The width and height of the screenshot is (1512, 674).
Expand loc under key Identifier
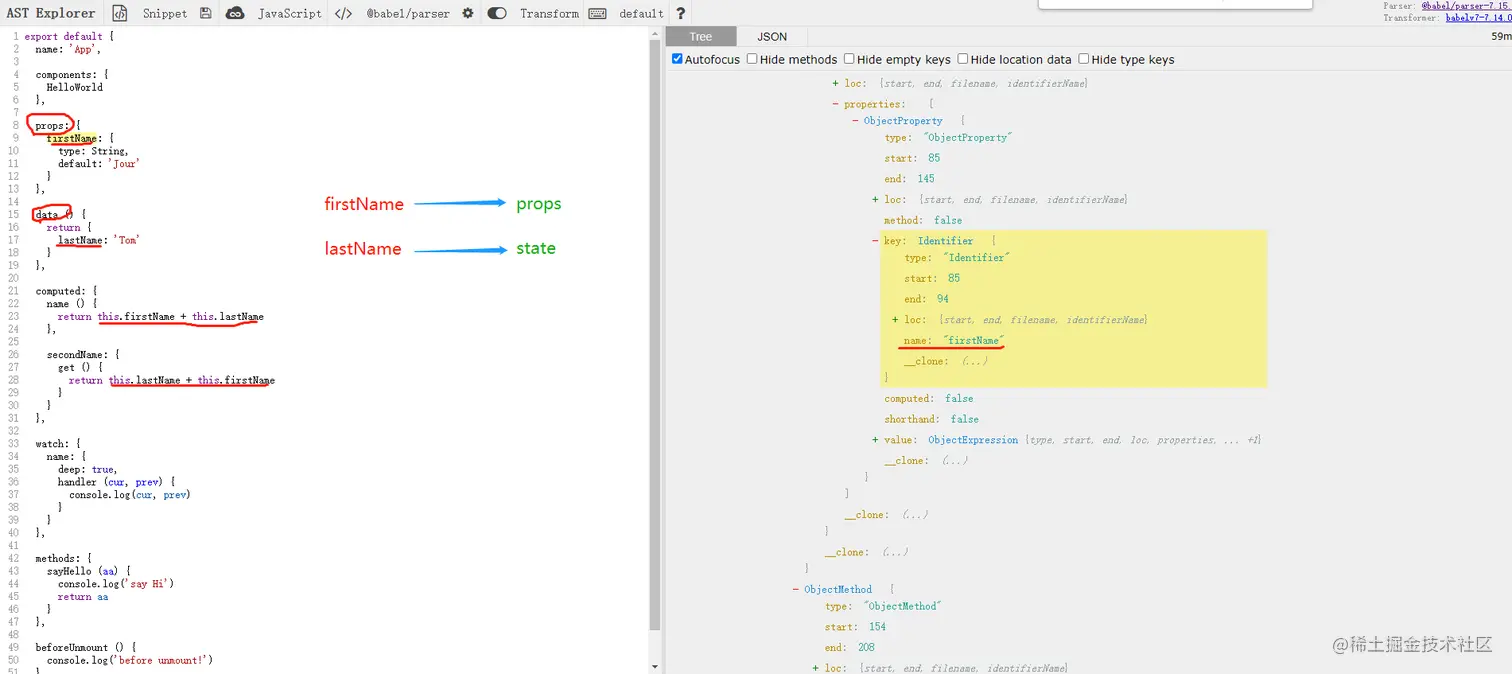[x=895, y=320]
